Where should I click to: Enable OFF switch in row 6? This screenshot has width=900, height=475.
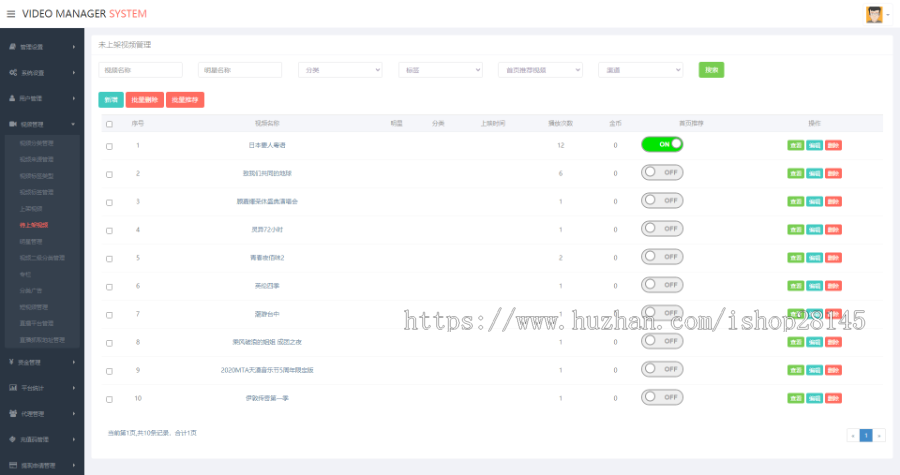662,285
